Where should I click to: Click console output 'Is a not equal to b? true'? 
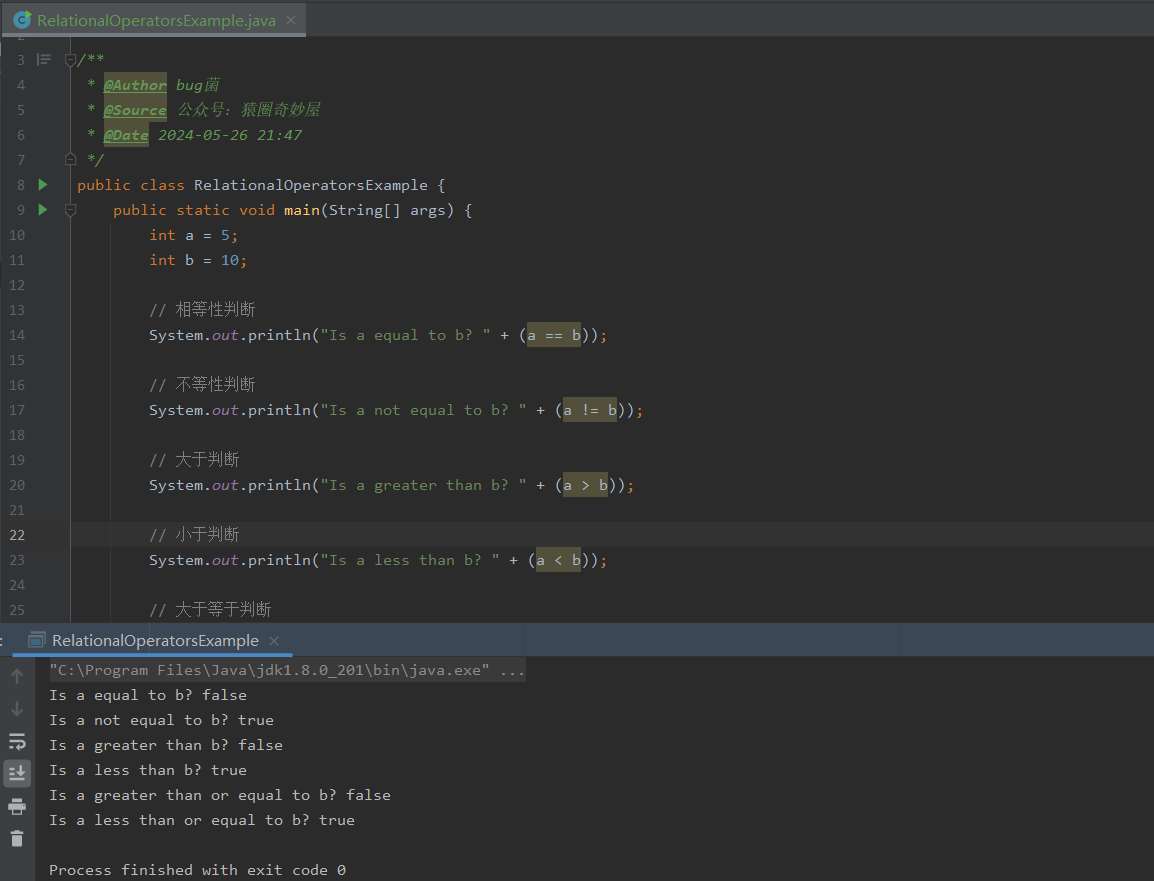click(x=161, y=721)
